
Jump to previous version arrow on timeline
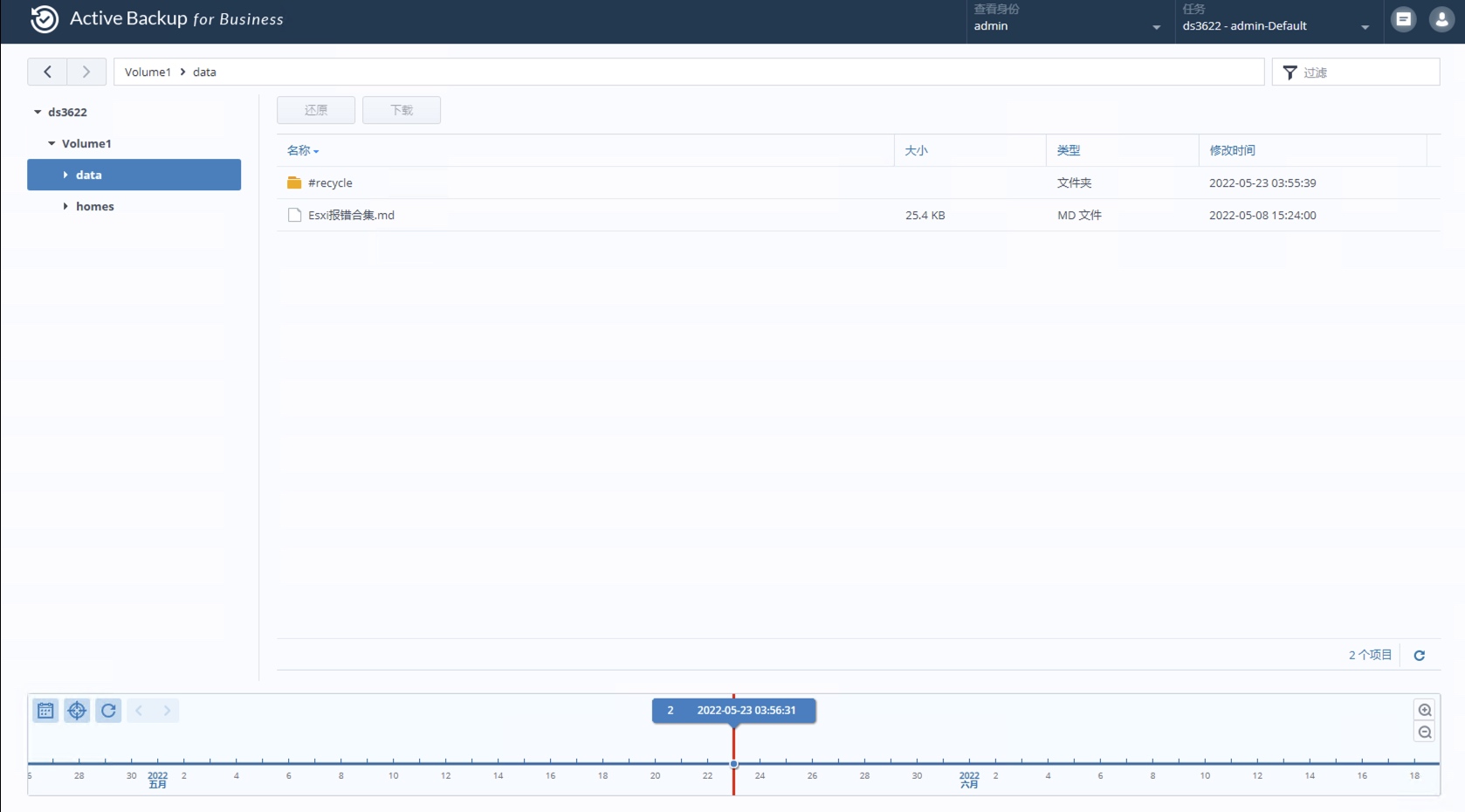click(139, 711)
